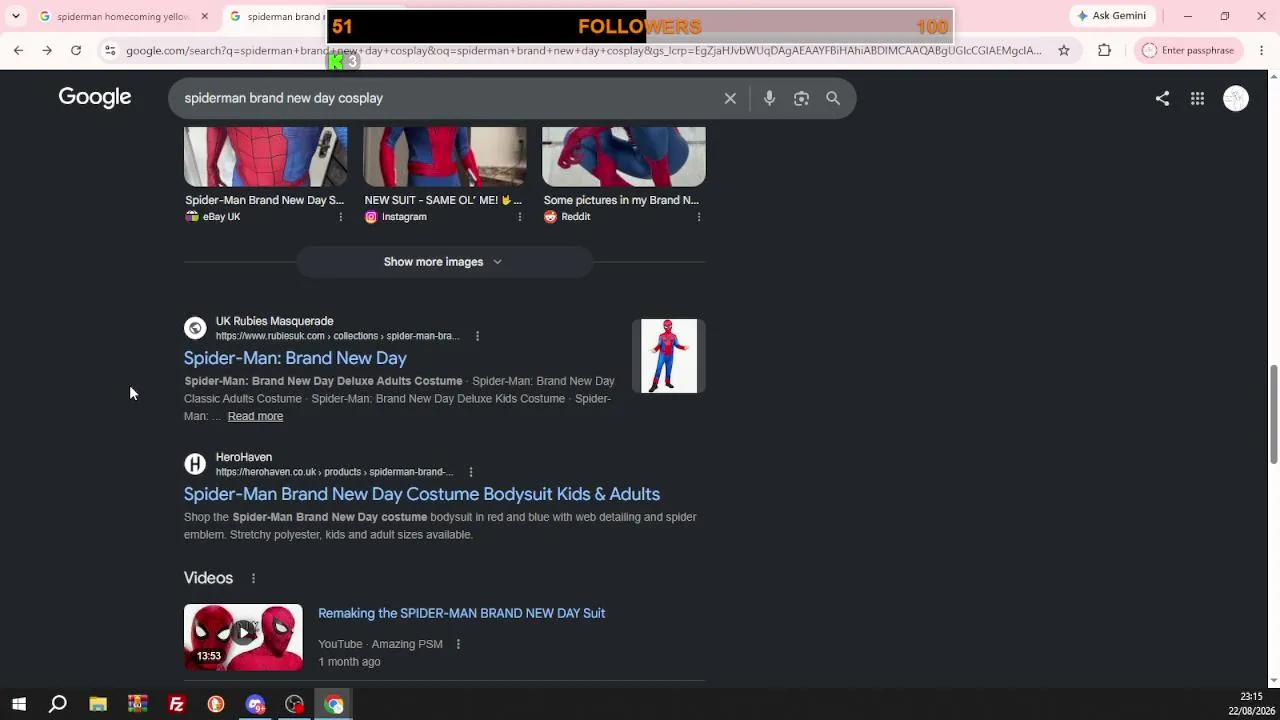1280x720 pixels.
Task: Open the Reddit Some pictures in my Brand N... post
Action: coord(621,200)
